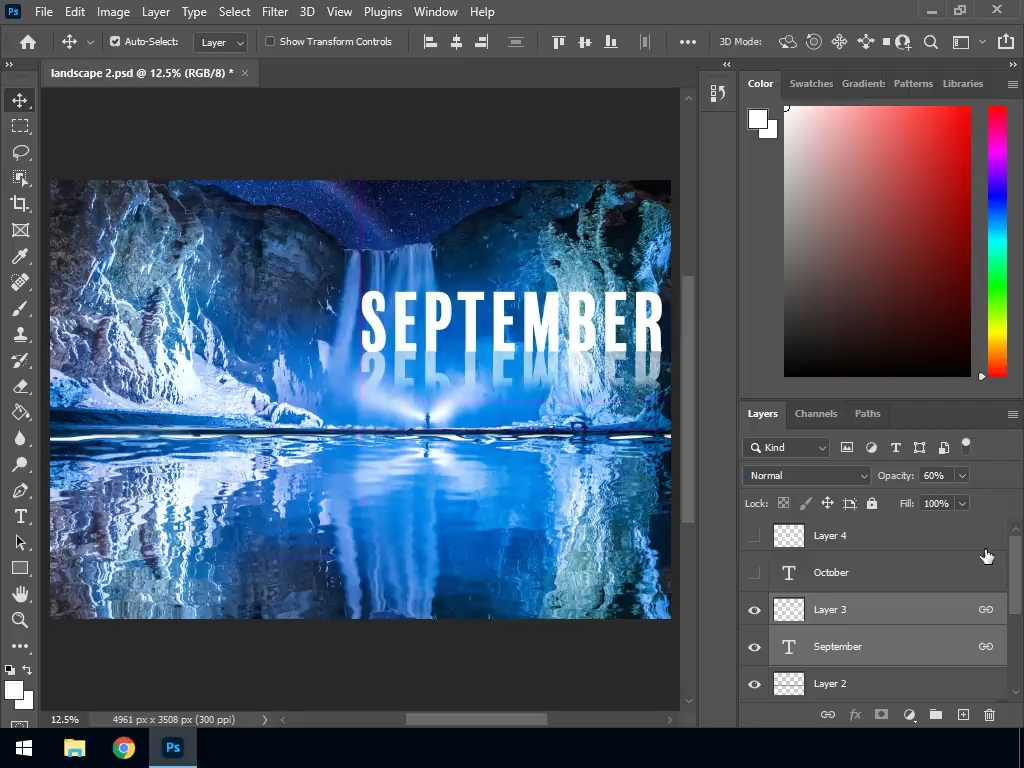Open the Kind filter dropdown
Viewport: 1024px width, 768px height.
(x=786, y=447)
